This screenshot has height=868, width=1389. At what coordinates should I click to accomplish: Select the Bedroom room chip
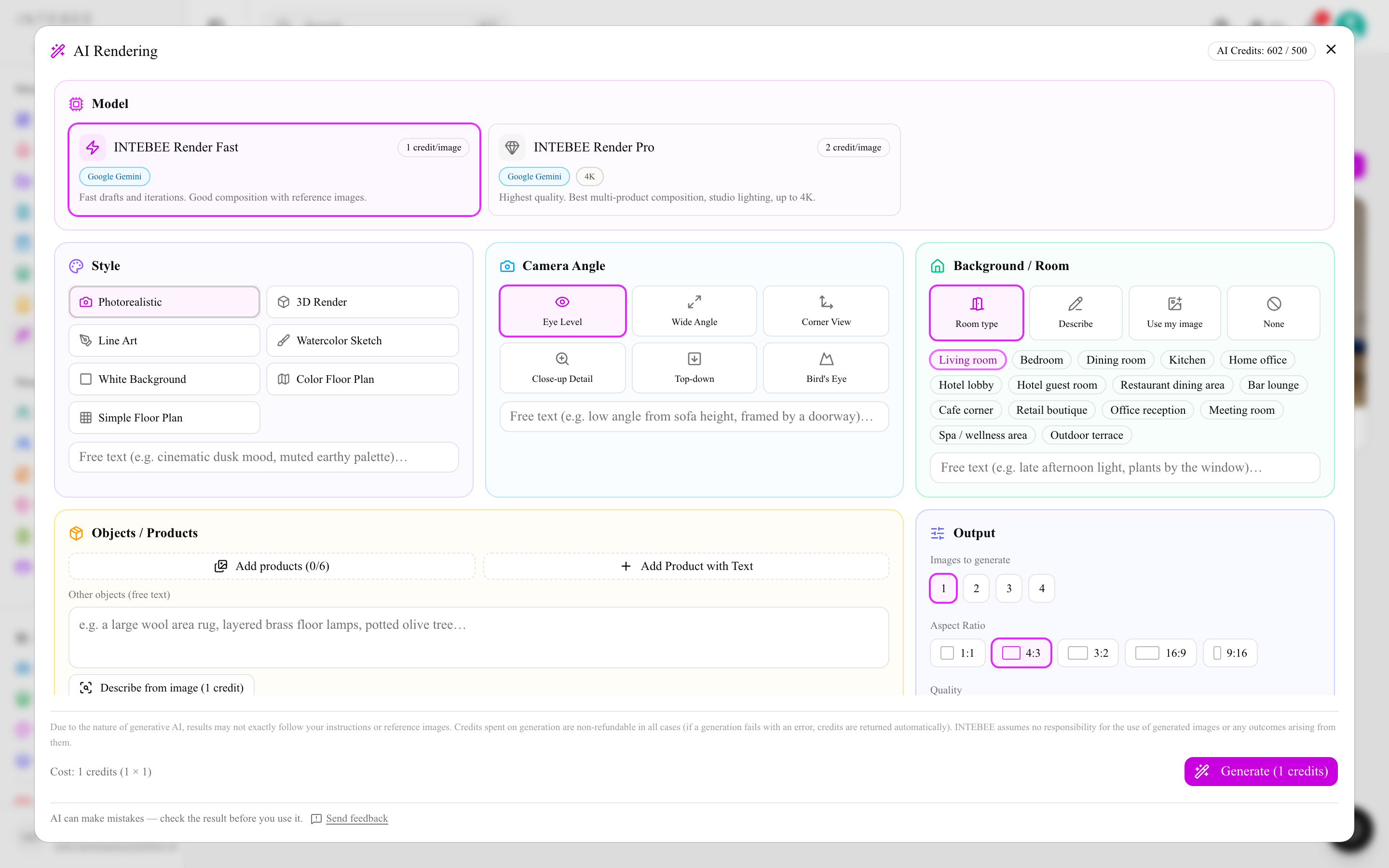(1041, 360)
